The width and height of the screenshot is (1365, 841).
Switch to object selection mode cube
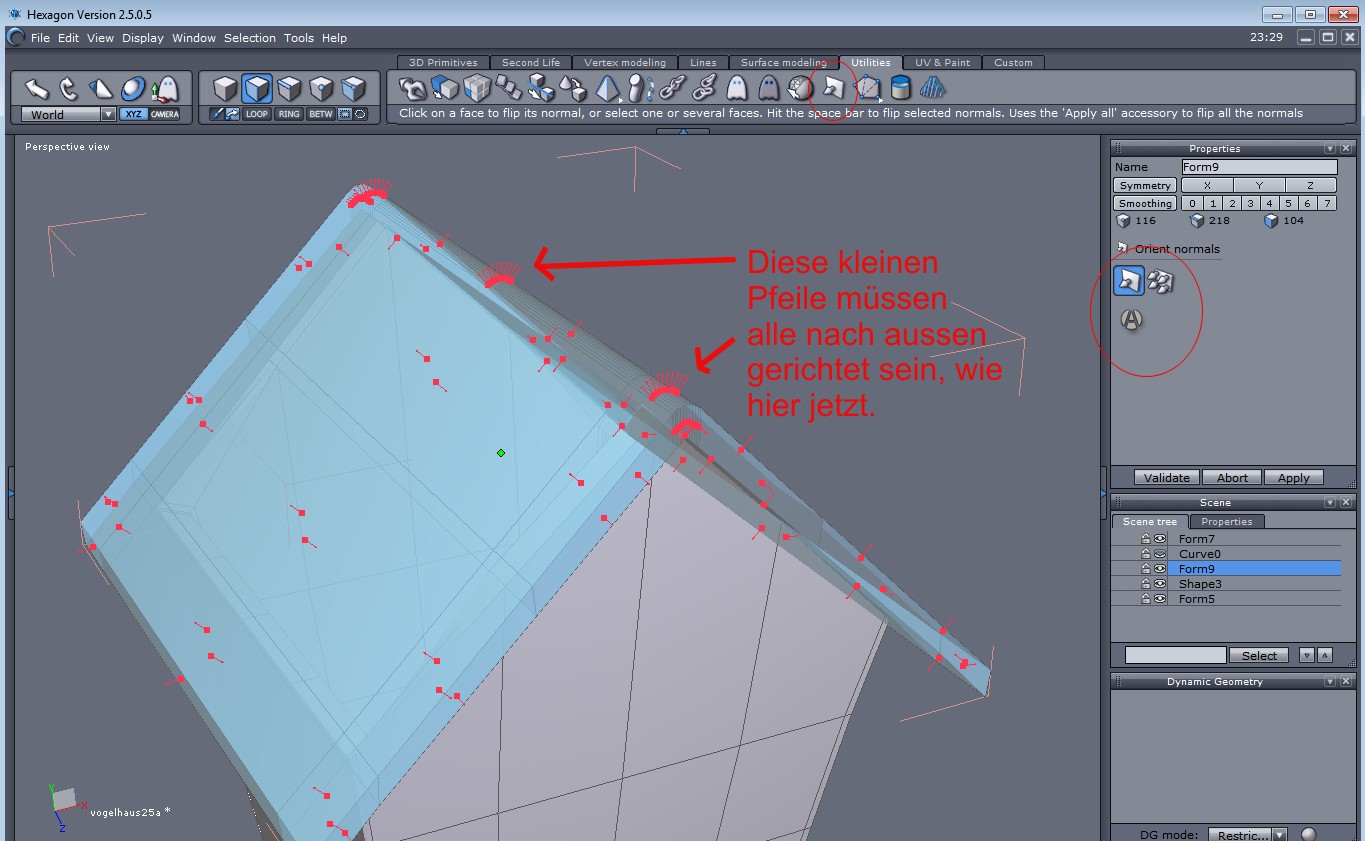coord(225,88)
